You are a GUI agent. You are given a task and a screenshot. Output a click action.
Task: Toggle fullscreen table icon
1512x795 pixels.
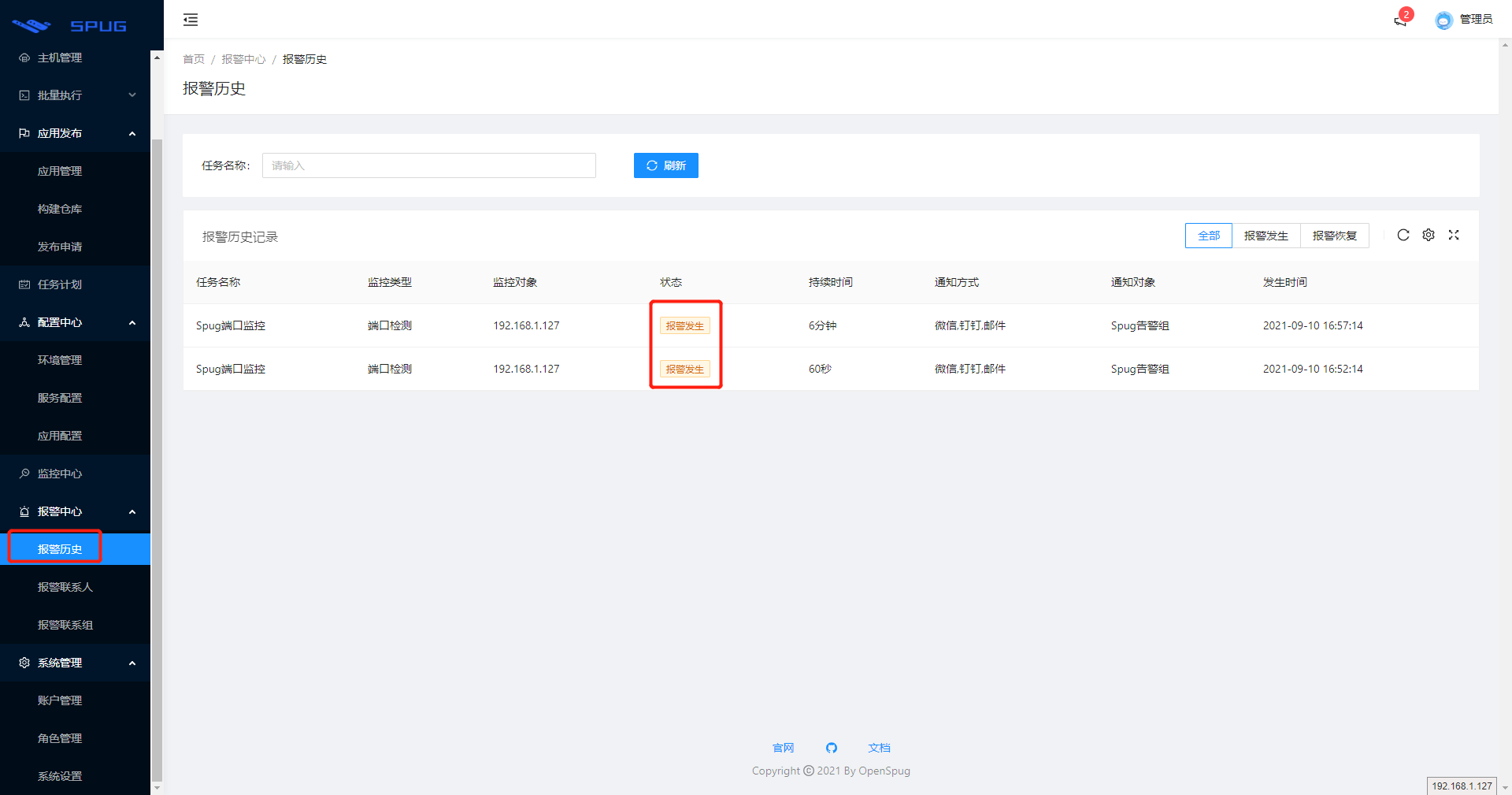click(x=1454, y=235)
